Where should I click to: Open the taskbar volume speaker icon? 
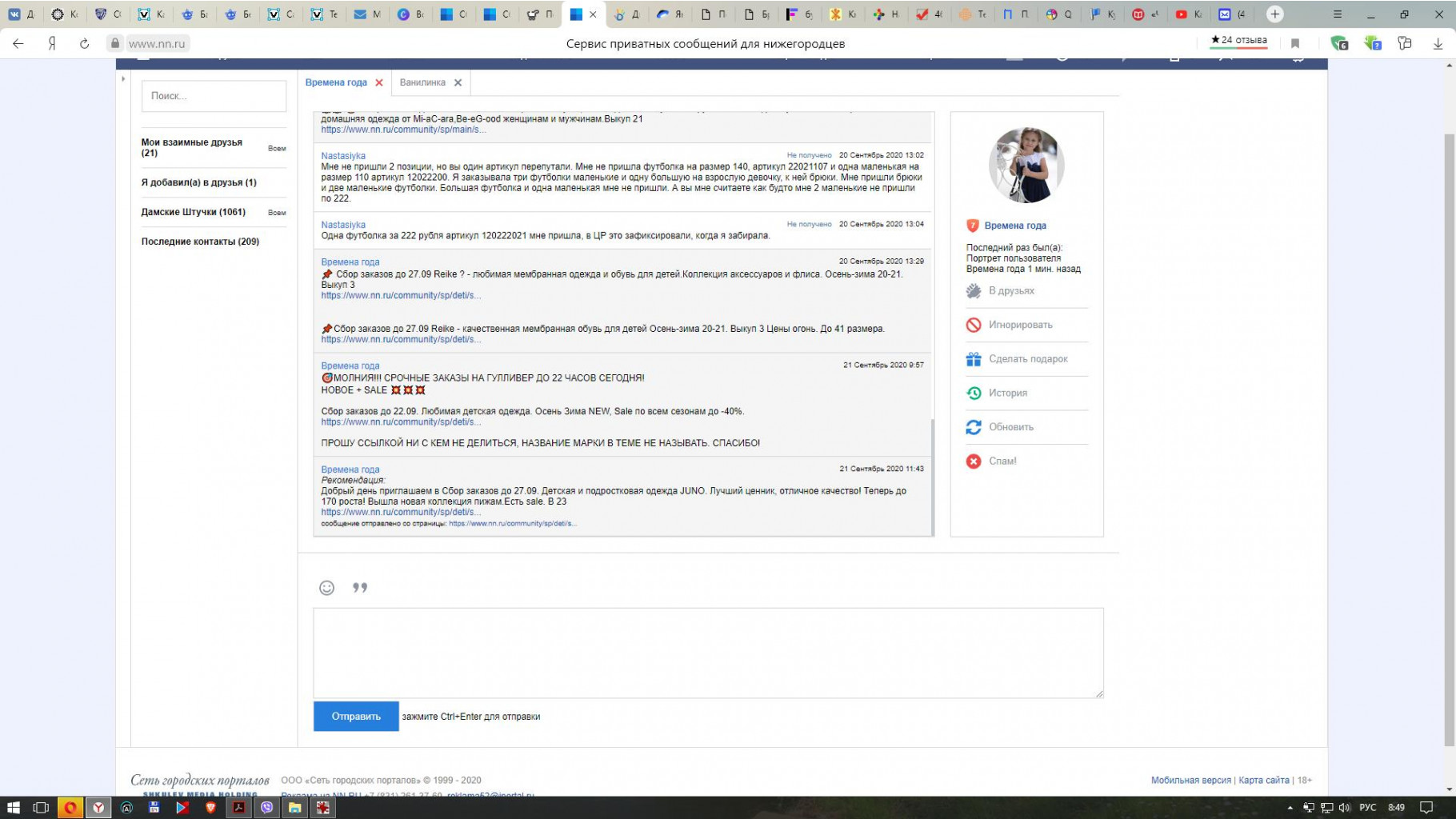tap(1344, 808)
